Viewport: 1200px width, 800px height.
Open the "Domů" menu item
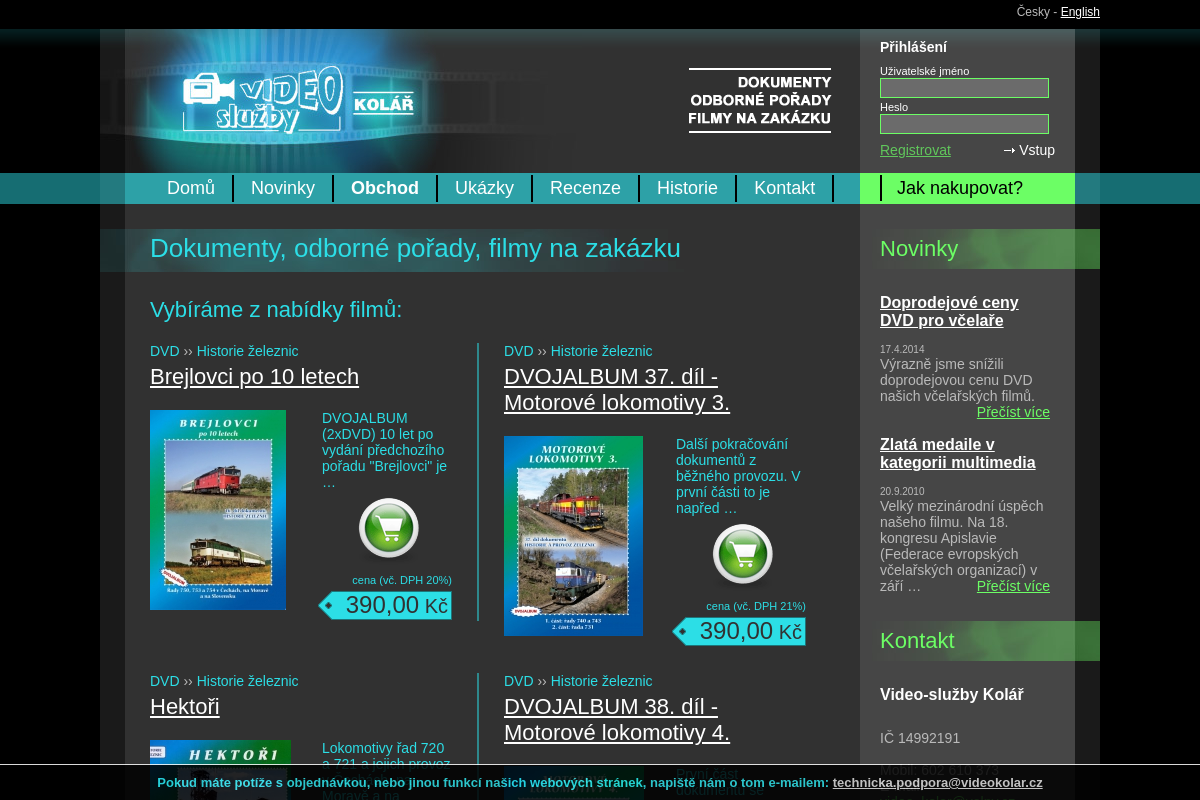190,188
